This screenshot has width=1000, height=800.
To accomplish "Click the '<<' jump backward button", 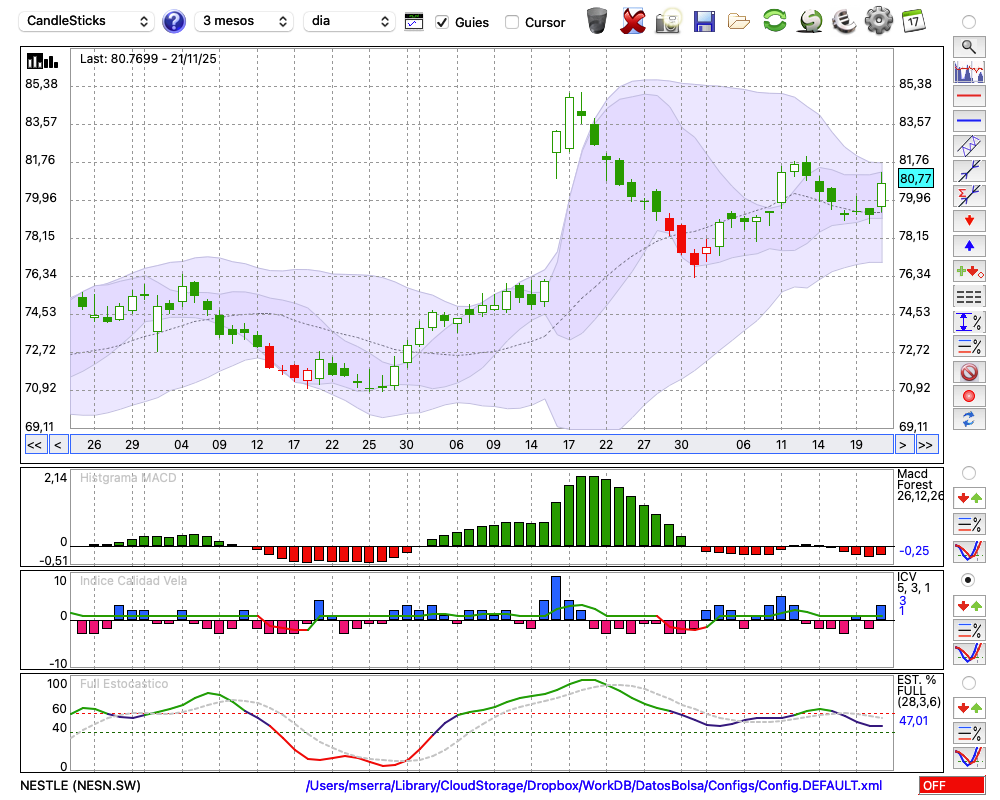I will (34, 444).
